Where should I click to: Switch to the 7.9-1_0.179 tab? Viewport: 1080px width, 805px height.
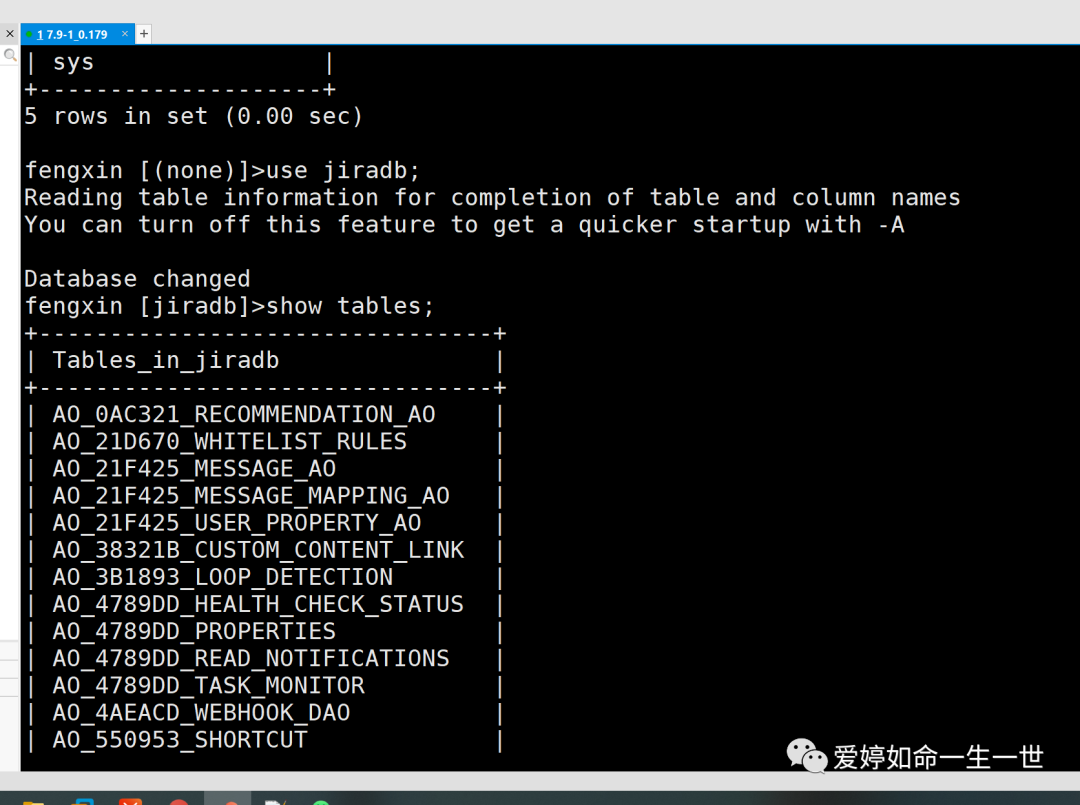[x=72, y=34]
